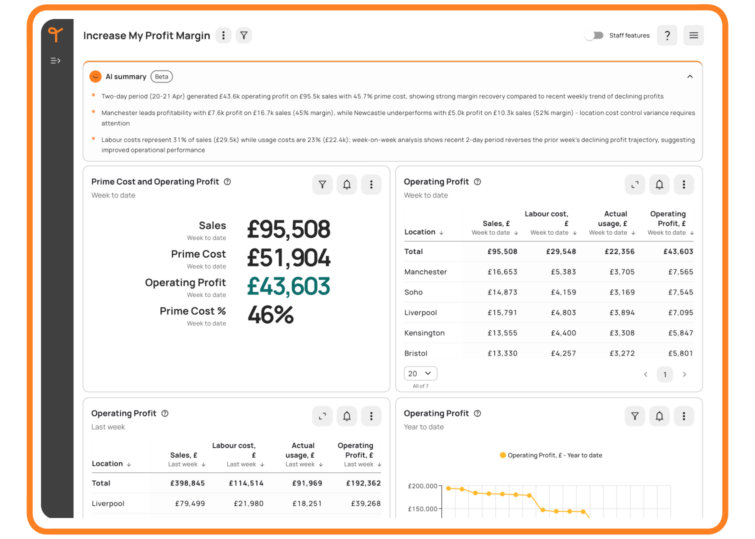Screen dimensions: 755x539
Task: Click the orange app logo in sidebar
Action: pos(56,35)
